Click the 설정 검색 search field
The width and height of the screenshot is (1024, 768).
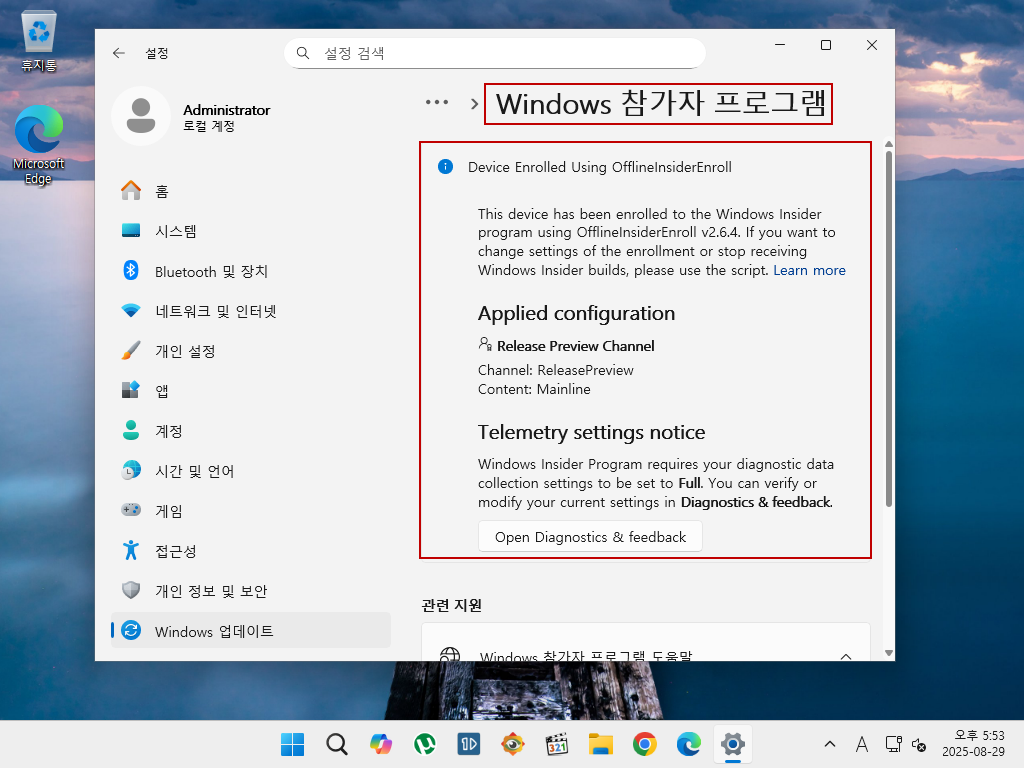click(x=494, y=53)
